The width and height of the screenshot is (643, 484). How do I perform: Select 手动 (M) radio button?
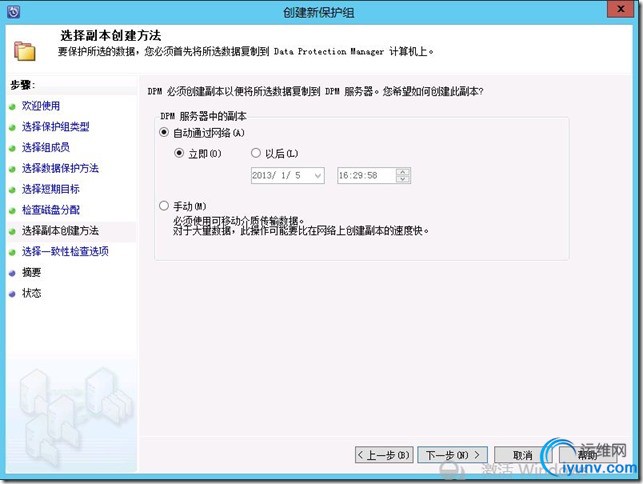(164, 205)
